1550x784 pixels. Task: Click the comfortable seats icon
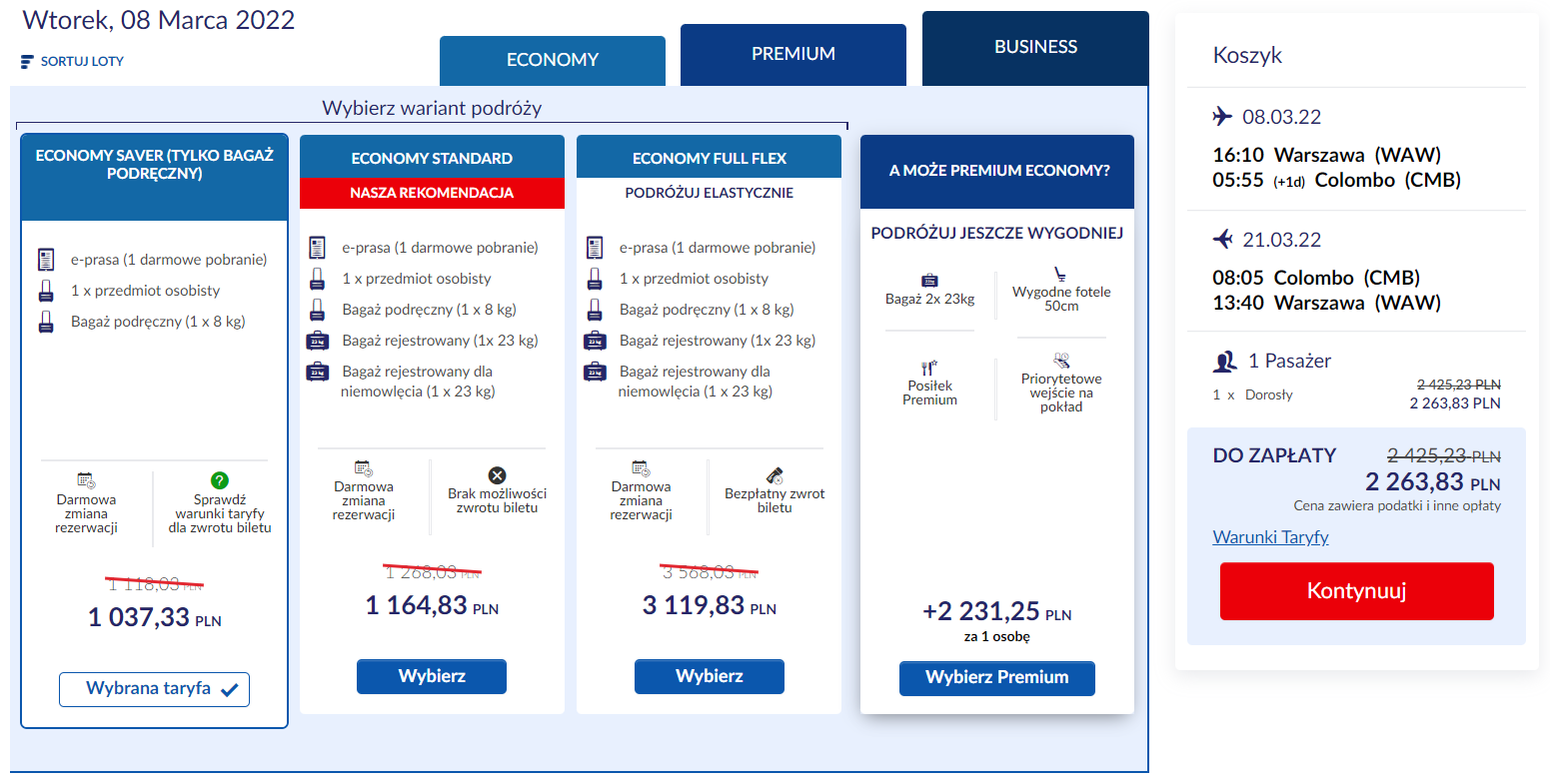point(1060,274)
